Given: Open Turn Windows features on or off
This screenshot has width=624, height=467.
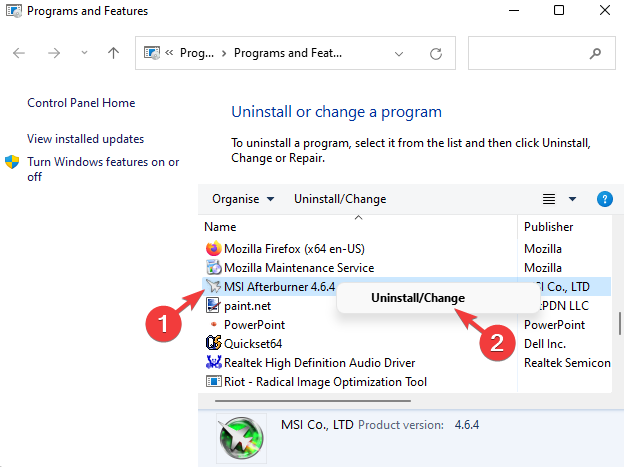Looking at the screenshot, I should pyautogui.click(x=103, y=169).
